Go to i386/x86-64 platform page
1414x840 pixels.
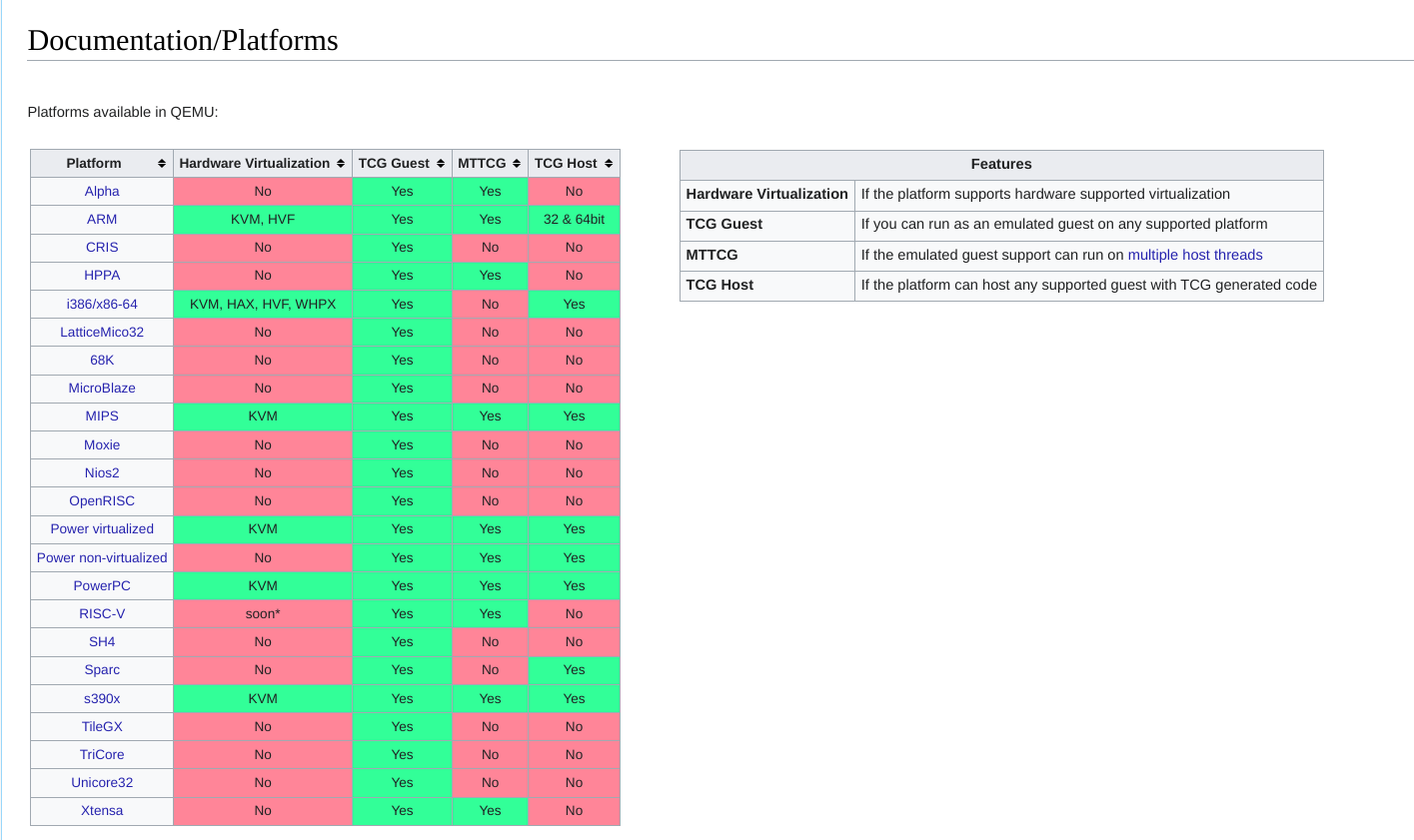point(102,305)
